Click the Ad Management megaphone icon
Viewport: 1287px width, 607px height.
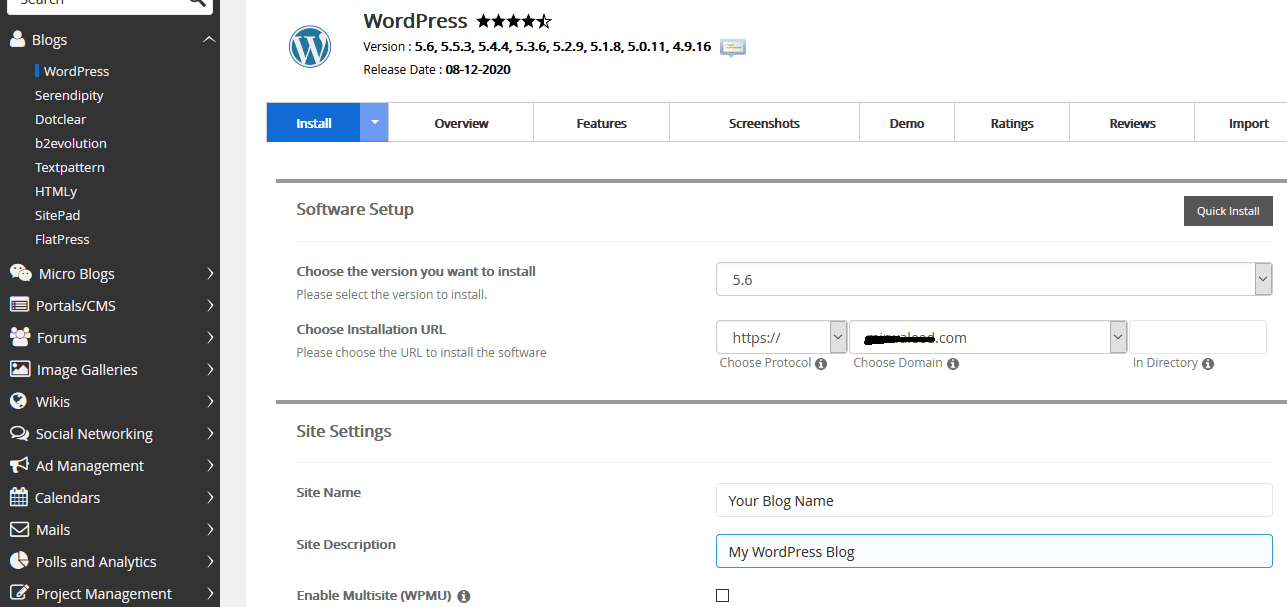[x=19, y=465]
